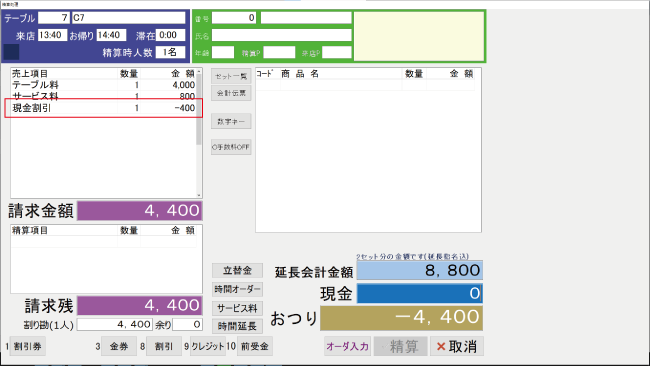Select the 現金割引 row in sales list
Screen dimensions: 650x366
point(104,108)
